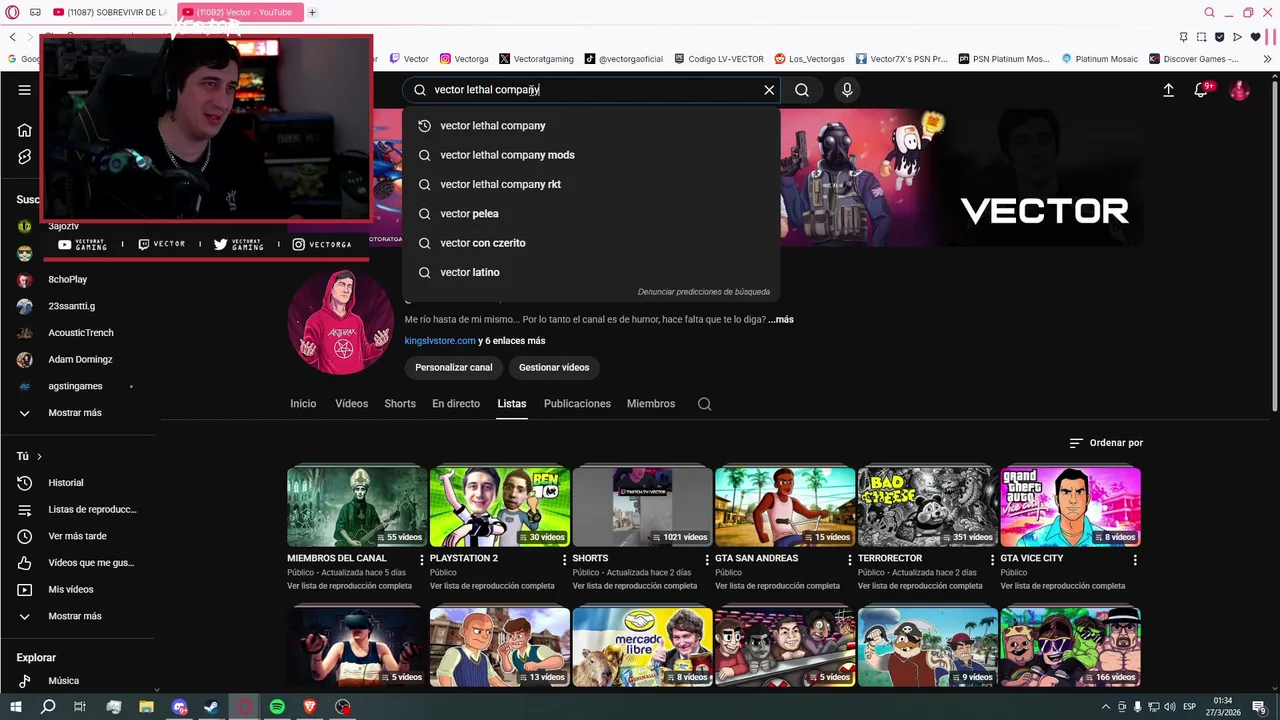The width and height of the screenshot is (1280, 720).
Task: Click Gestionar vídeos button
Action: (554, 367)
